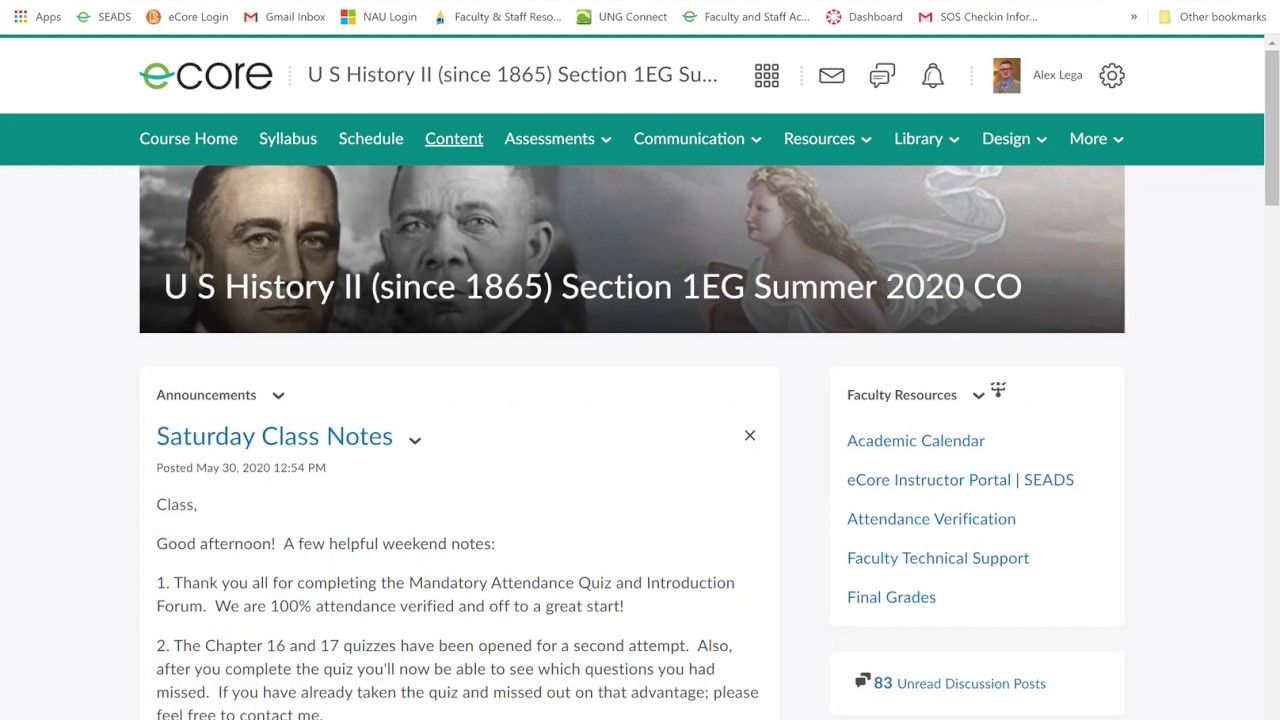Open the Syllabus navigation item
Screen dimensions: 1280x720
tap(288, 139)
